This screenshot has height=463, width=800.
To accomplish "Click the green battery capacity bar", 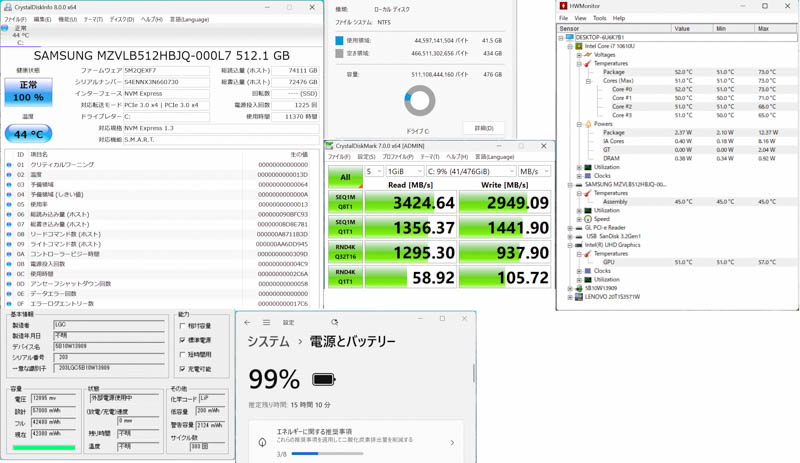I will pos(44,447).
